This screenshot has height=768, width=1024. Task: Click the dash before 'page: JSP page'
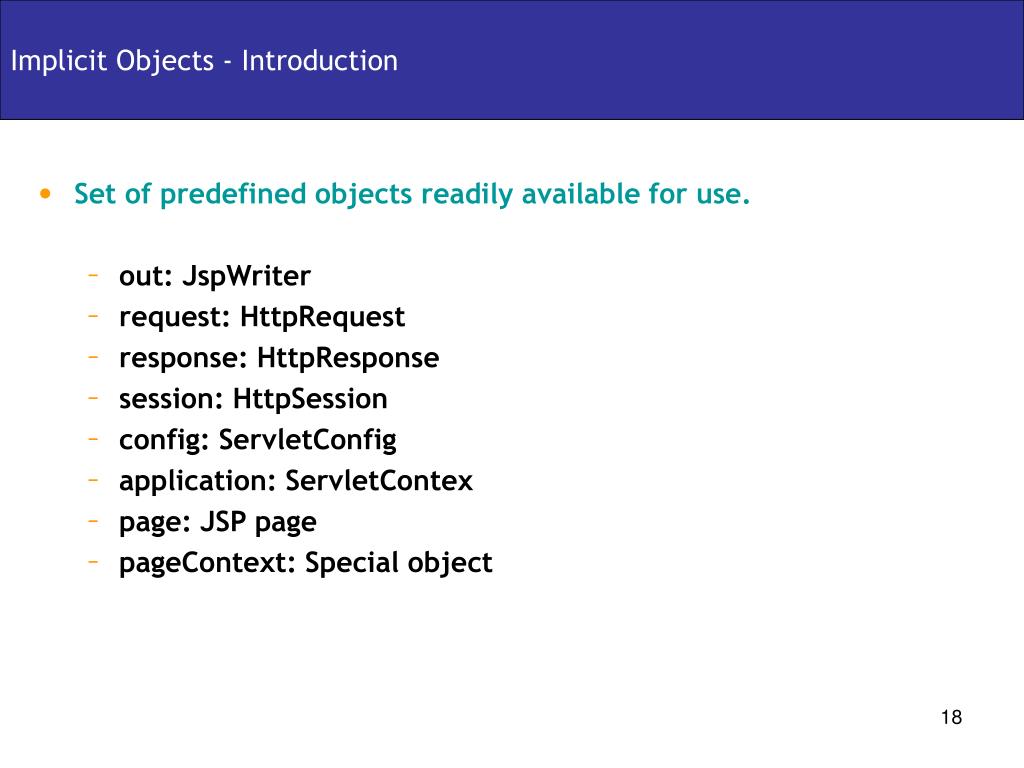(x=93, y=522)
